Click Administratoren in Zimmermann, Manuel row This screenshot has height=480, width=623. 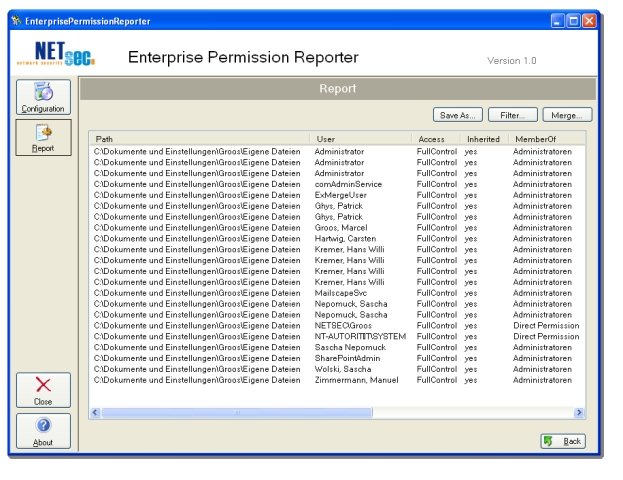(x=542, y=380)
